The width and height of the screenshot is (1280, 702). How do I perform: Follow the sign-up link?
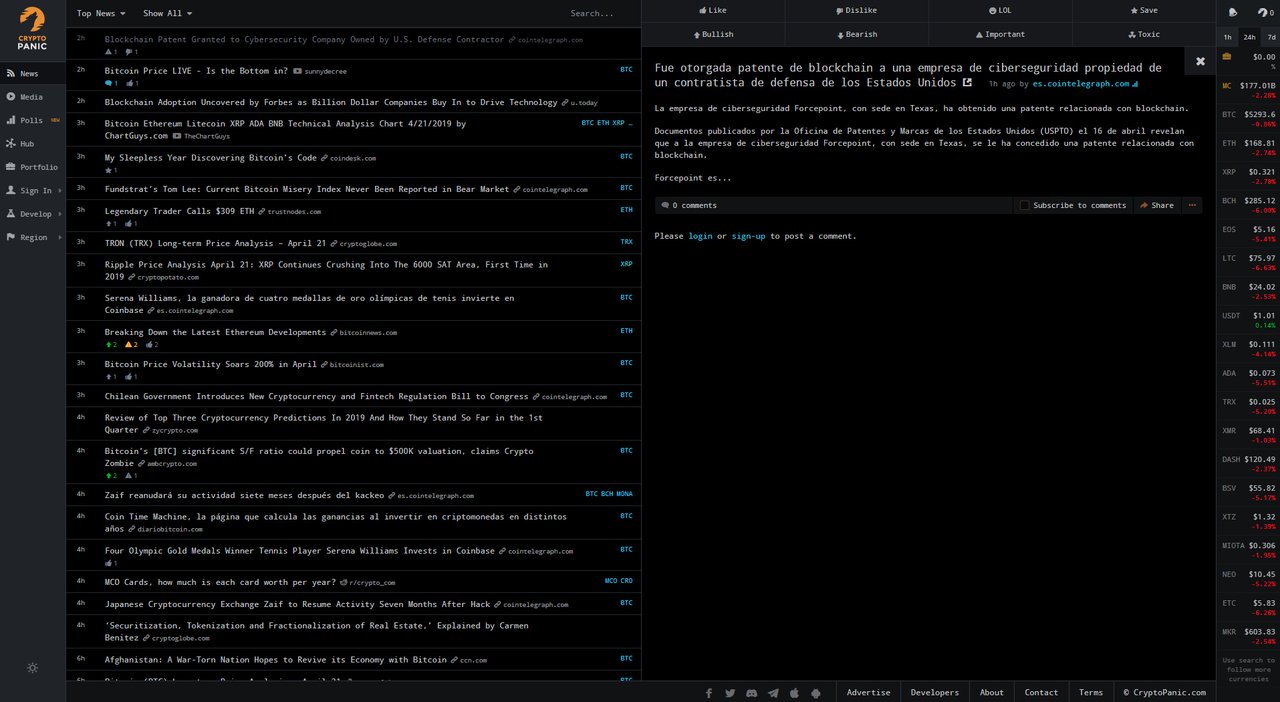point(748,236)
